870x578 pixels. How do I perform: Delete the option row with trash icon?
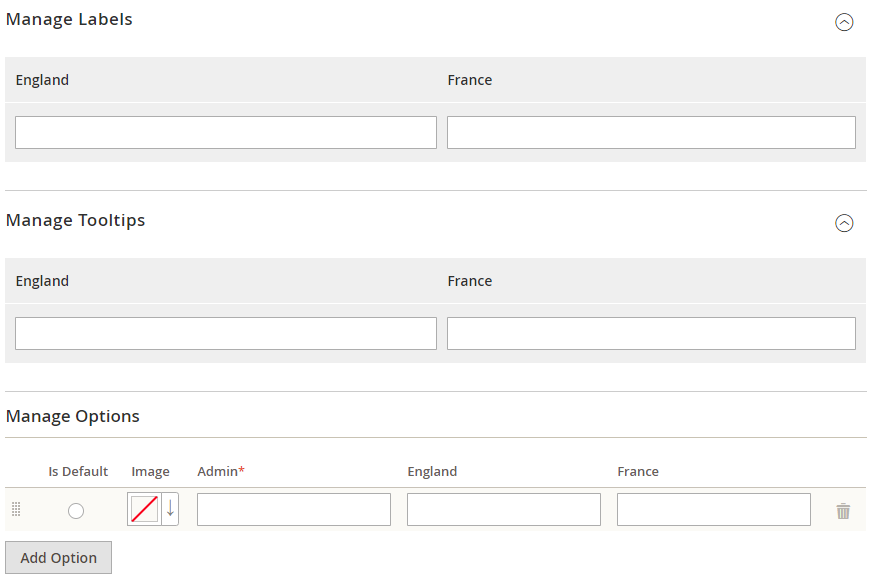click(843, 511)
